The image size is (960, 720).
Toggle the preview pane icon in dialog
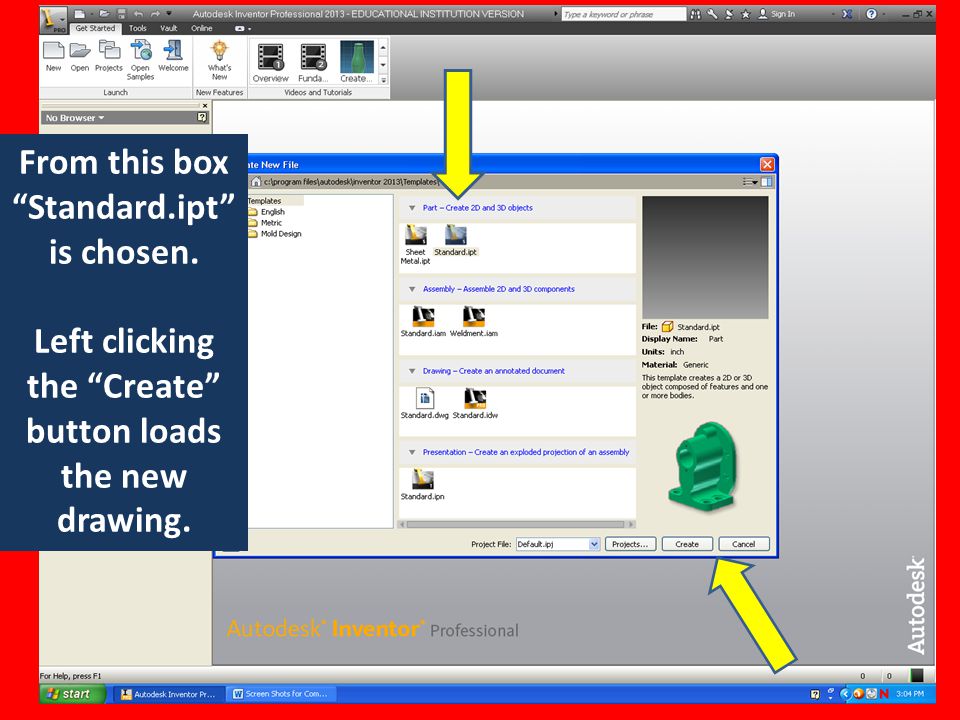point(767,182)
